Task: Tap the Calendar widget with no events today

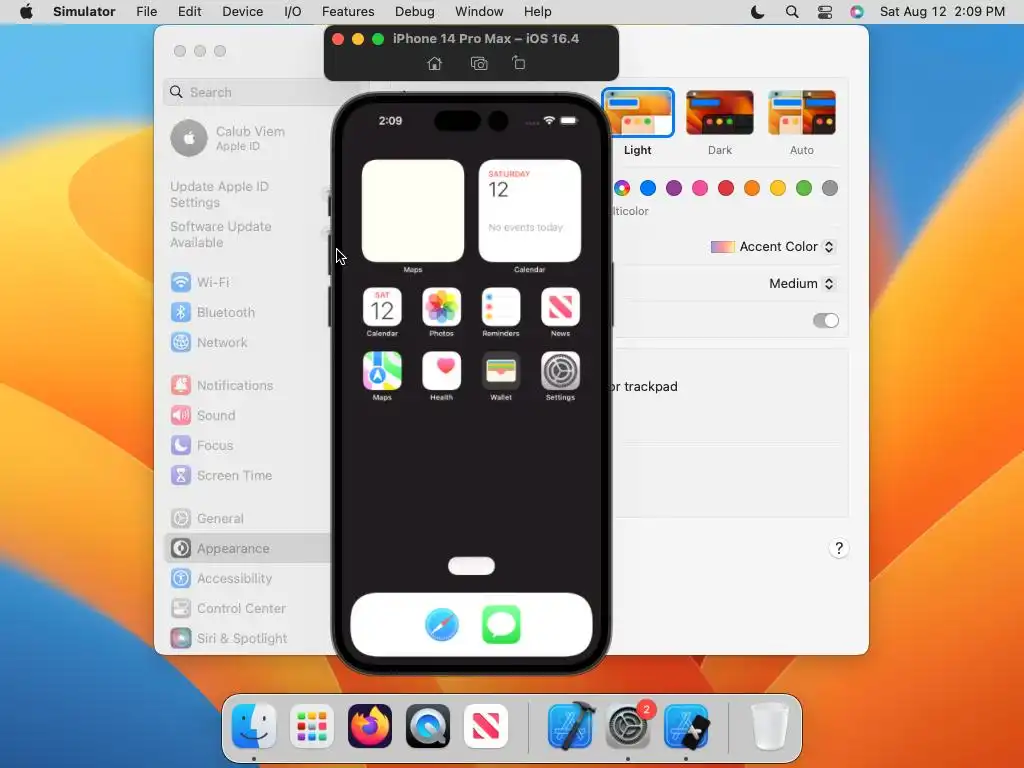Action: point(530,210)
